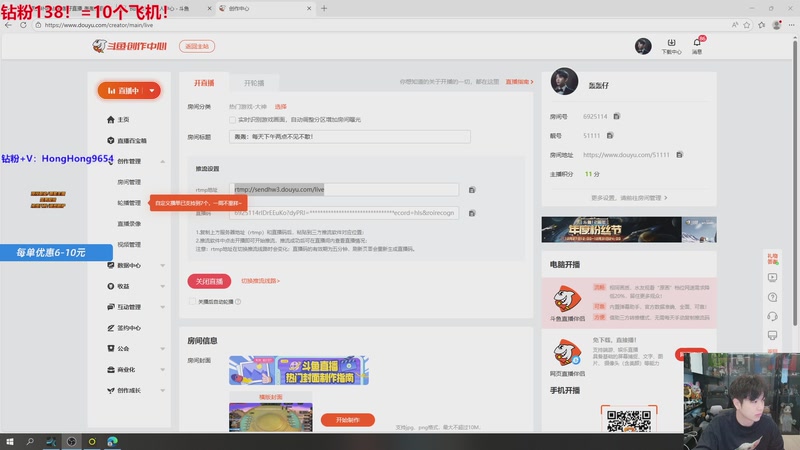Toggle 关播后自动轮播 checkbox
This screenshot has height=450, width=800.
click(192, 301)
